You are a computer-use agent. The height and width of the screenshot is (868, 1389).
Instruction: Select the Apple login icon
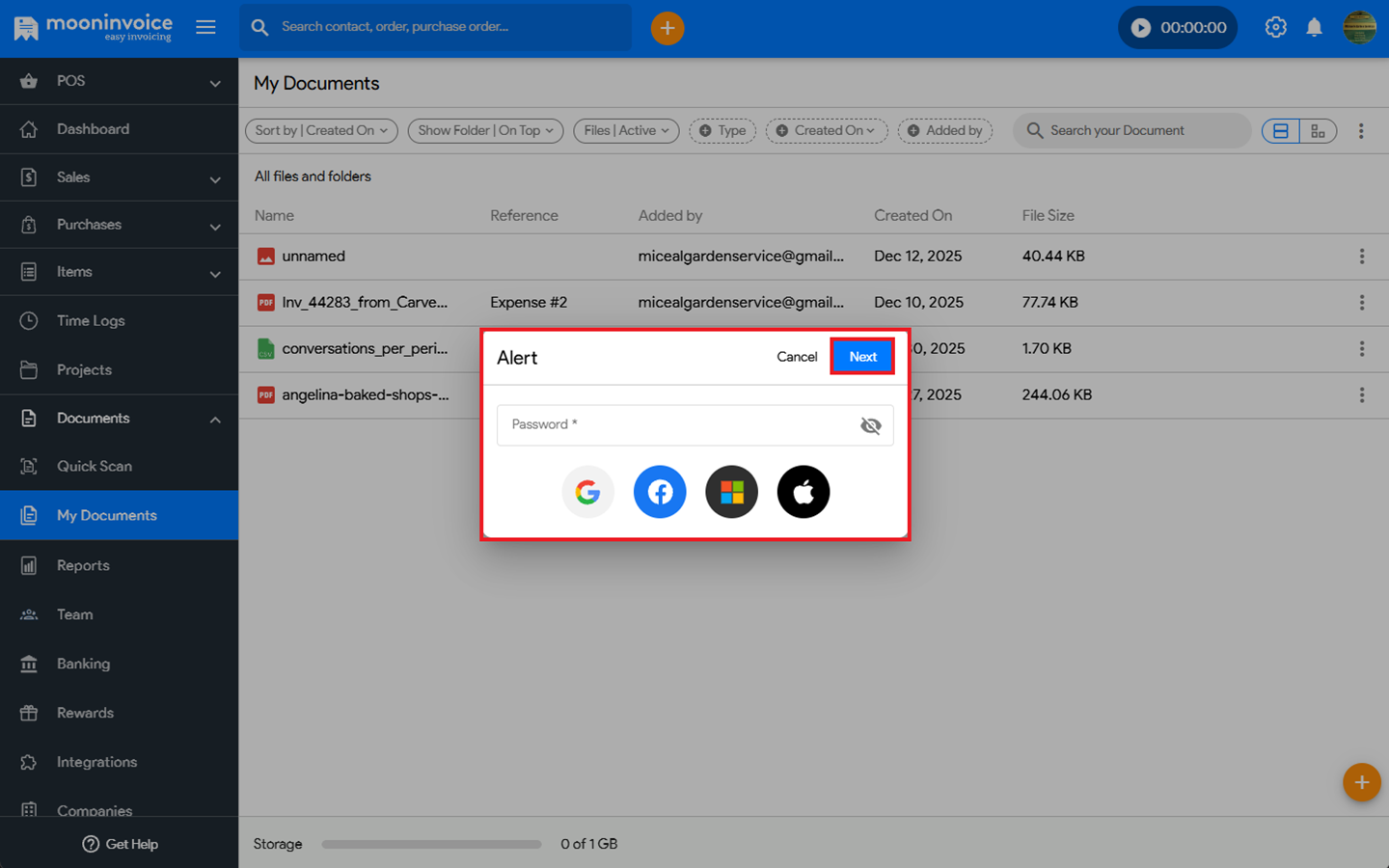803,492
